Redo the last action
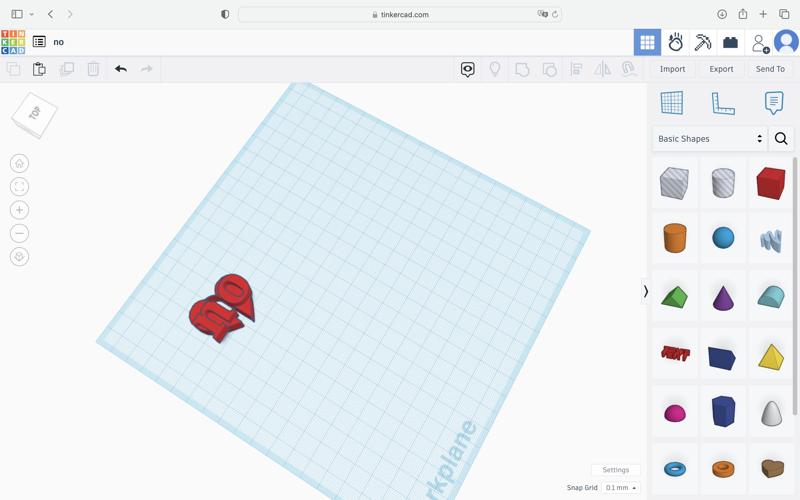 coord(147,69)
